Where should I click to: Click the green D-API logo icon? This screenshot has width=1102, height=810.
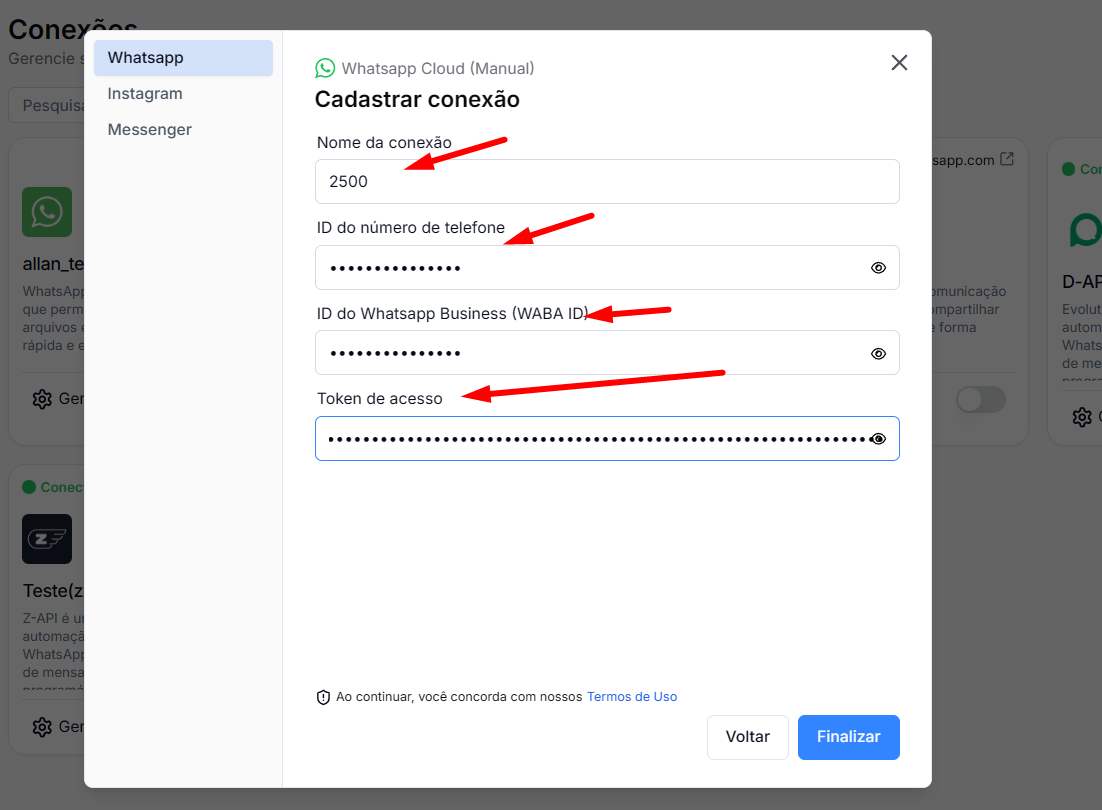(x=1085, y=230)
